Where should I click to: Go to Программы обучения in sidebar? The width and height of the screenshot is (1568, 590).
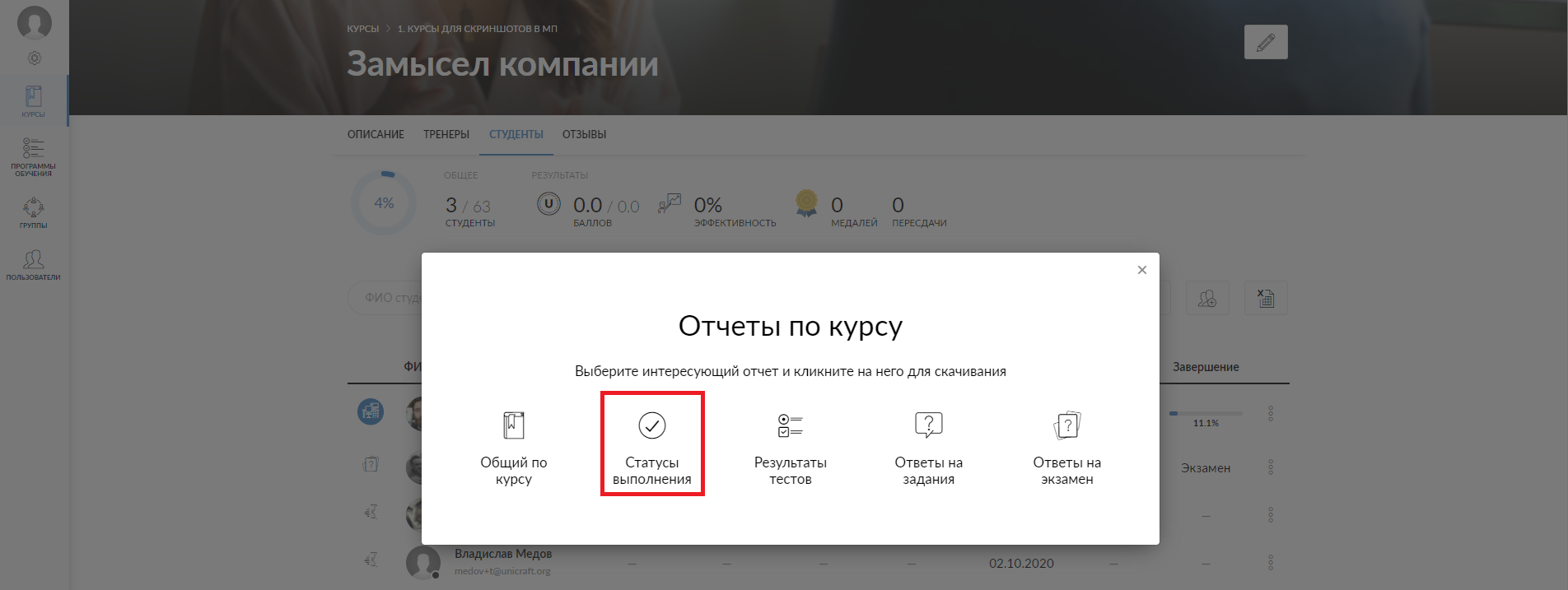(x=34, y=156)
